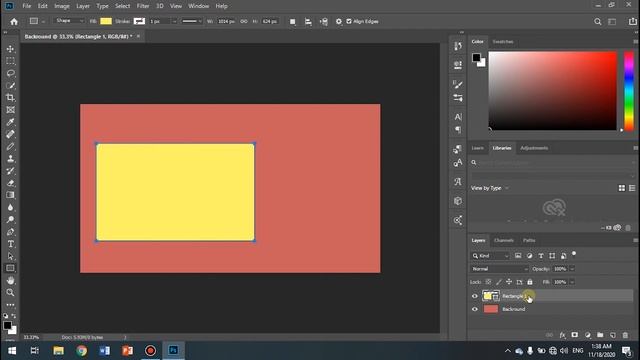Open the stroke width dropdown

[x=174, y=21]
